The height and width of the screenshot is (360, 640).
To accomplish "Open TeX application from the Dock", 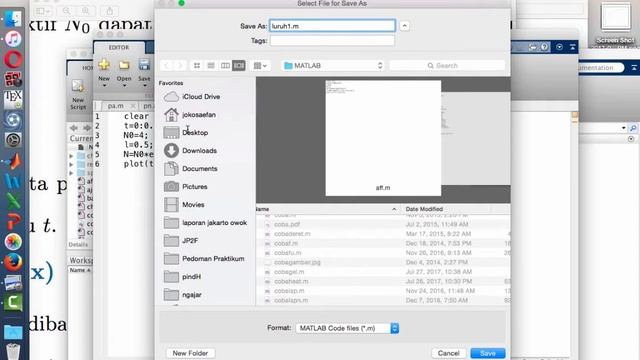I will coord(13,100).
